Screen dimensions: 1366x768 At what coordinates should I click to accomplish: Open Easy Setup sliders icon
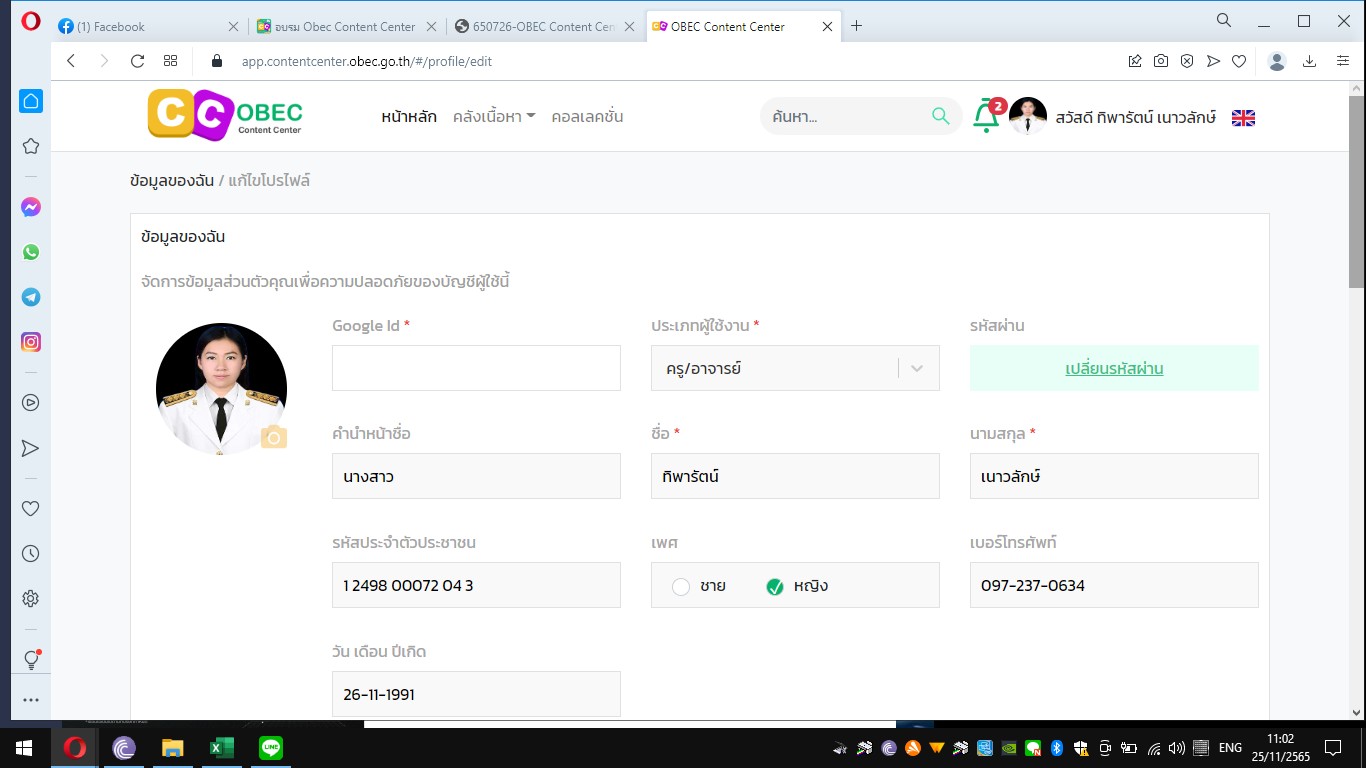1342,61
